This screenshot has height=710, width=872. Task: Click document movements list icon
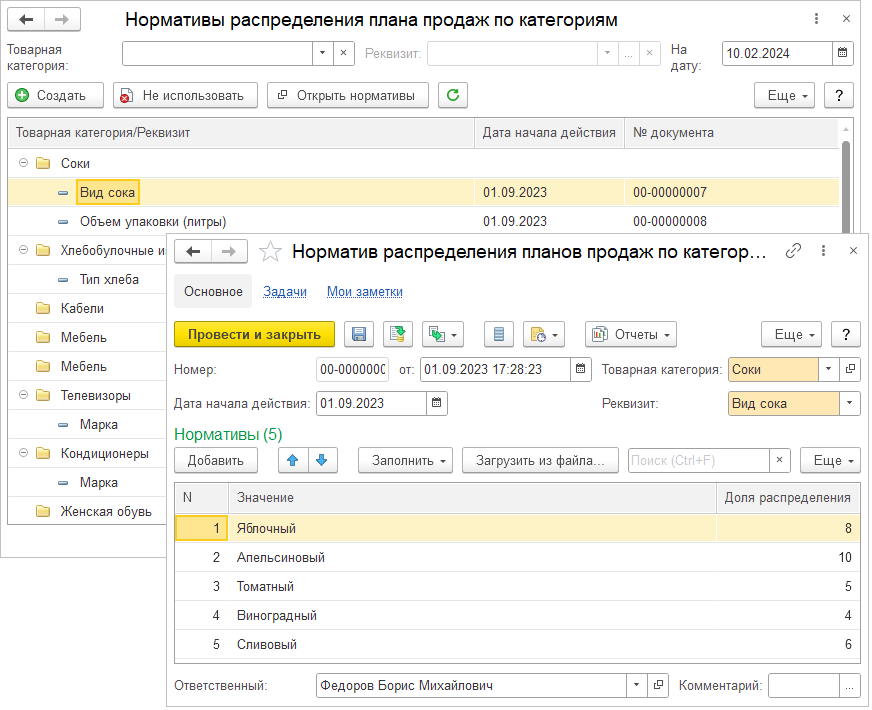(499, 334)
